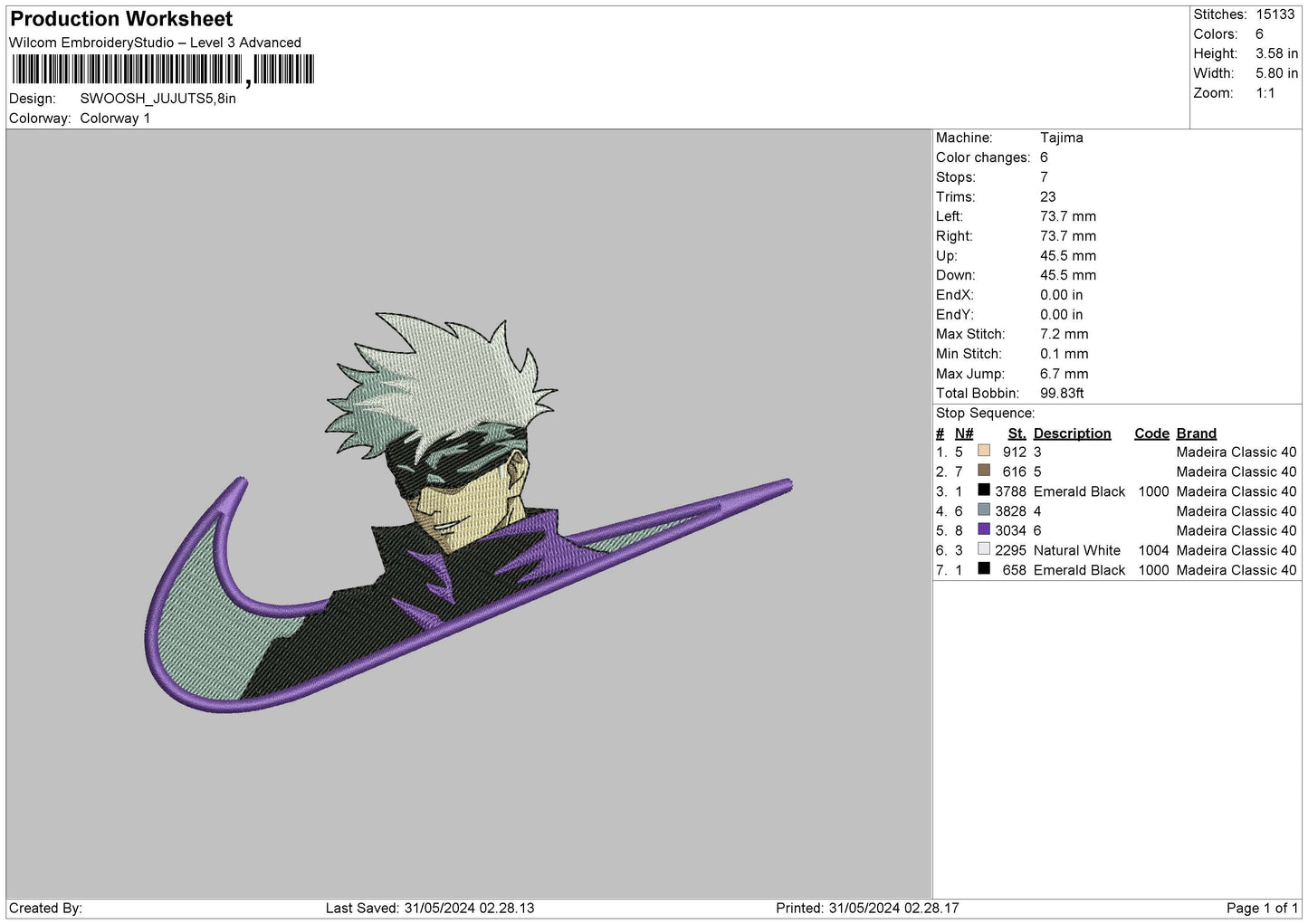Click the Max Stitch value '7.2 mm'
The height and width of the screenshot is (924, 1308).
1065,334
